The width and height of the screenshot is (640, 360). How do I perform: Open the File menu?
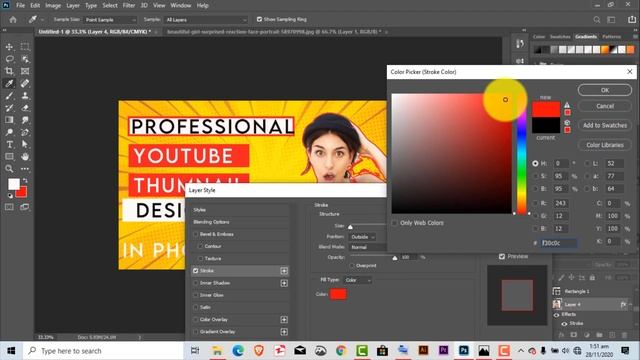pos(20,5)
